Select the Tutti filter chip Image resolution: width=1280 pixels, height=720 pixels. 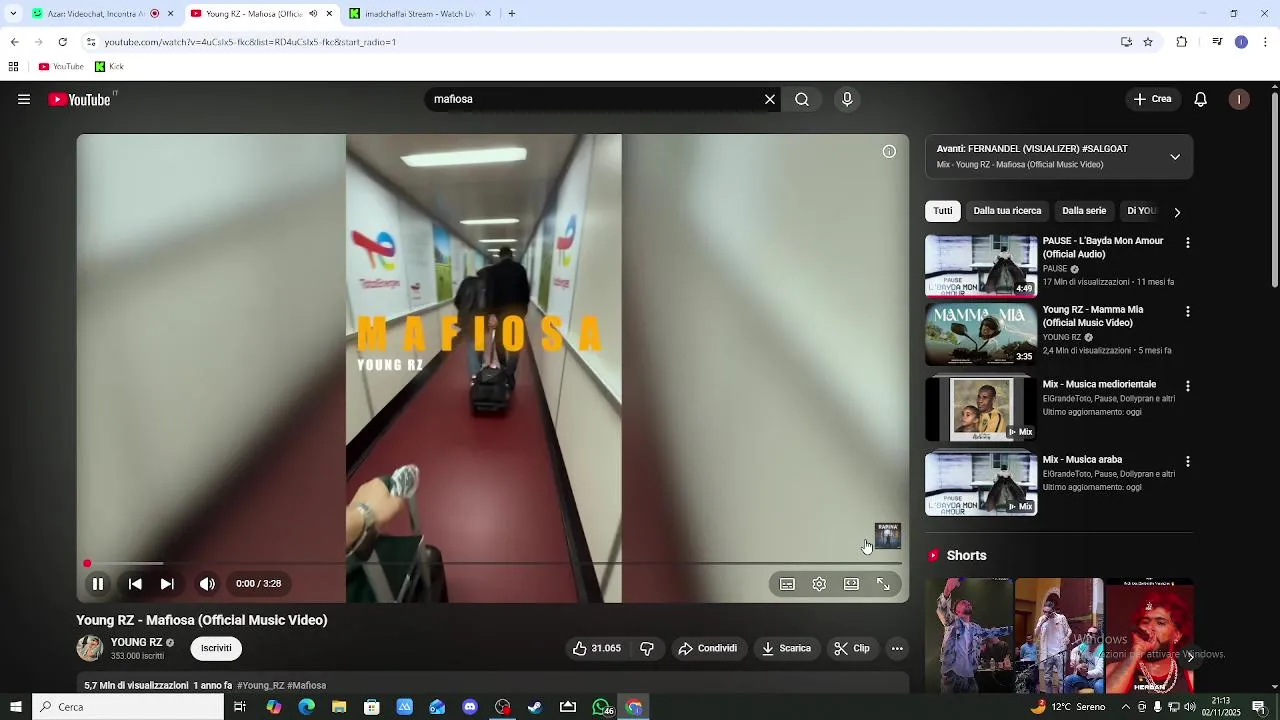coord(943,211)
